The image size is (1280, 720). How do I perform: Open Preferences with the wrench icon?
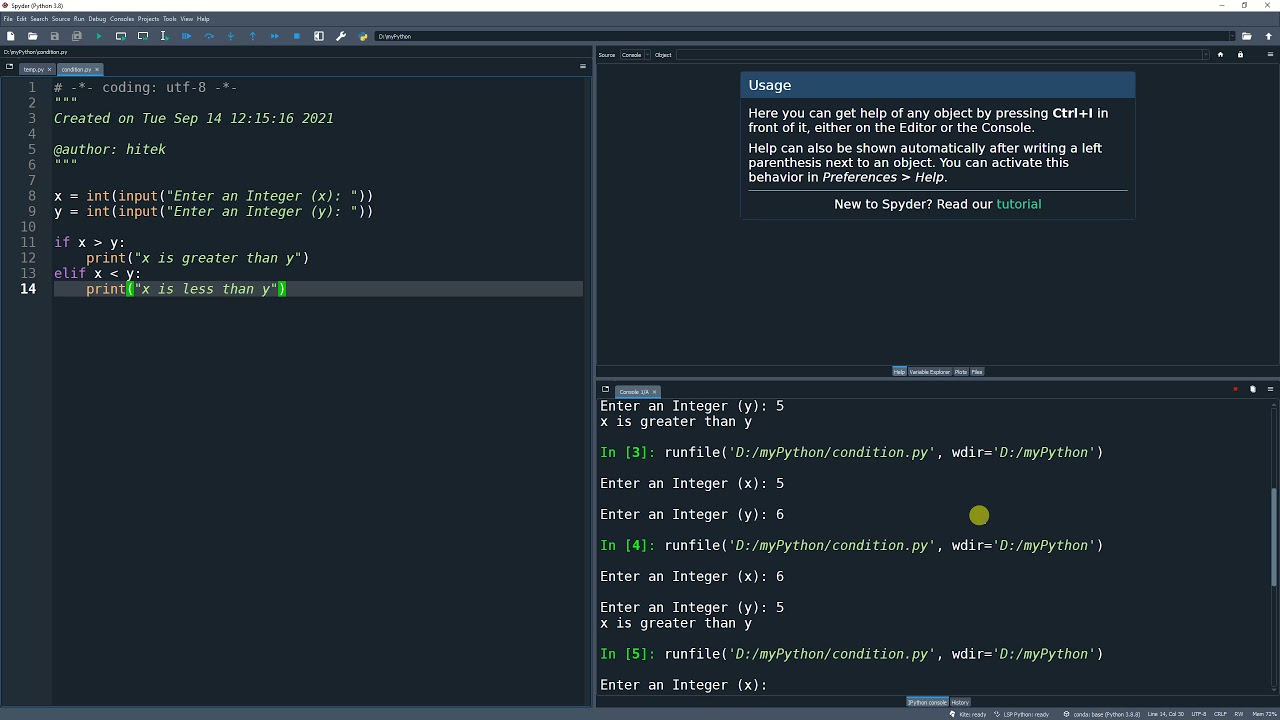[341, 36]
